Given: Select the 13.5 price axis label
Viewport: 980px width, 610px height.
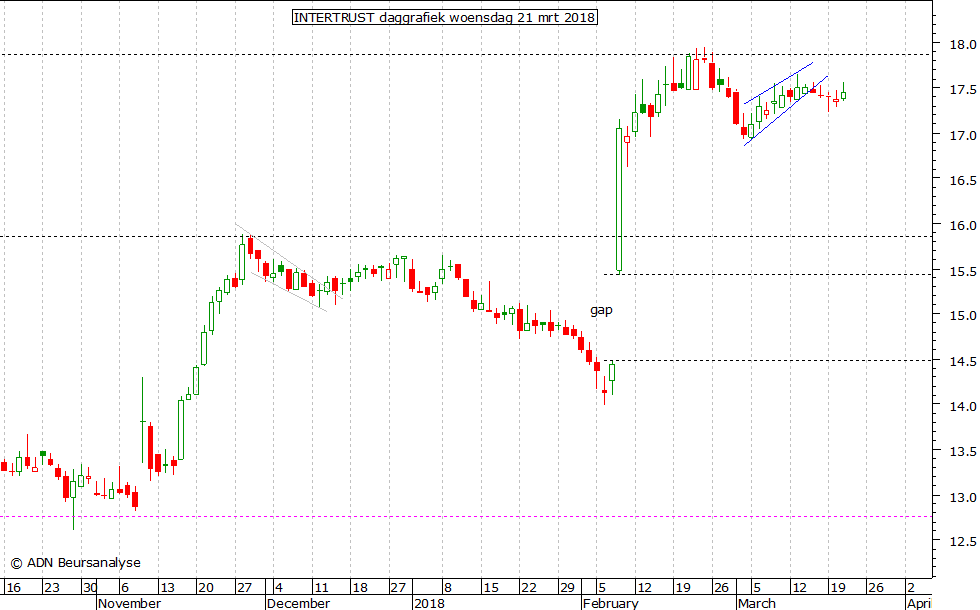Looking at the screenshot, I should tap(962, 451).
